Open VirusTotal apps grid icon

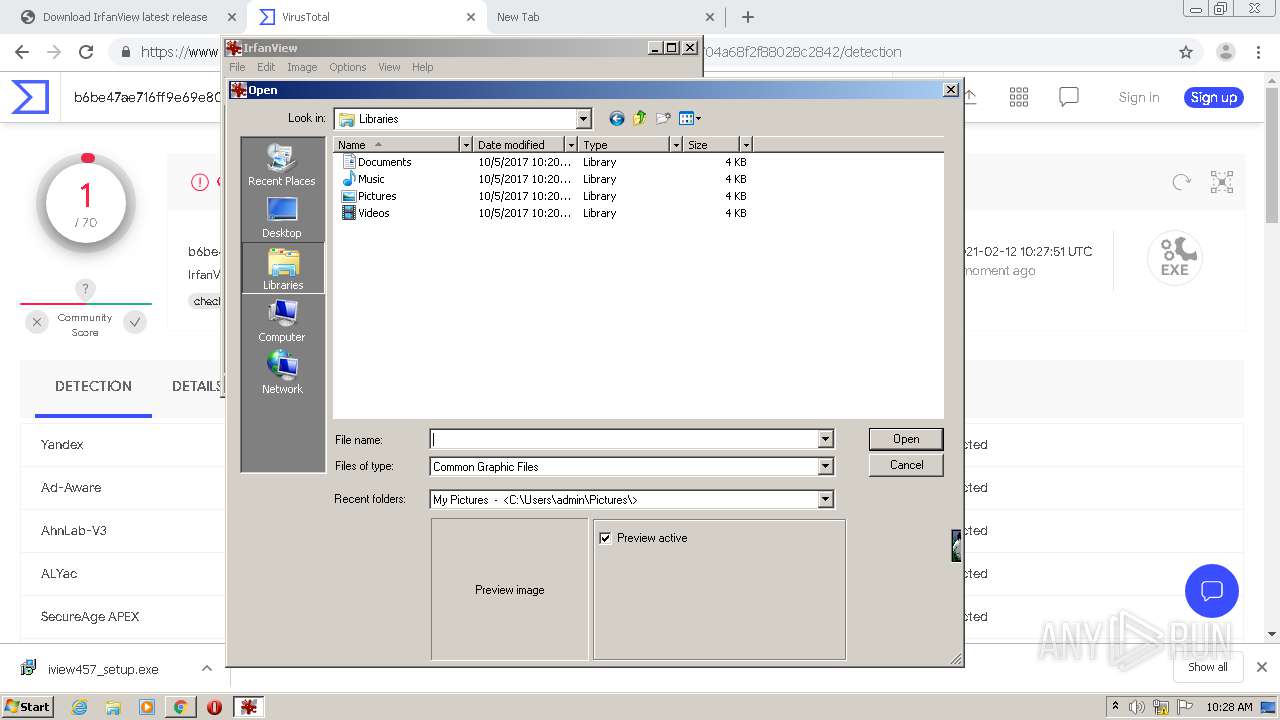click(x=1019, y=97)
